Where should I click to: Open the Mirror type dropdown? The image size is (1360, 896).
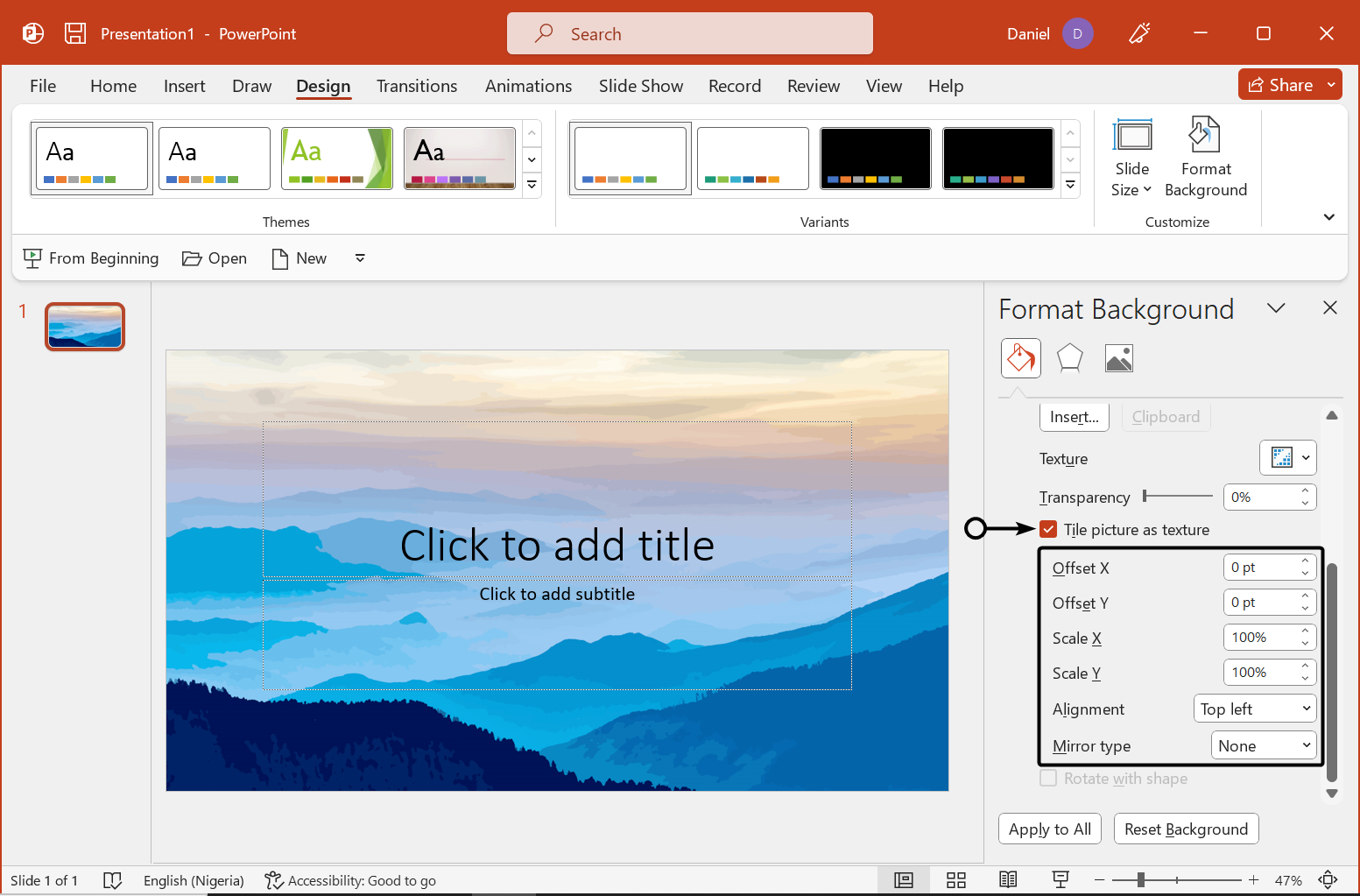click(x=1264, y=744)
